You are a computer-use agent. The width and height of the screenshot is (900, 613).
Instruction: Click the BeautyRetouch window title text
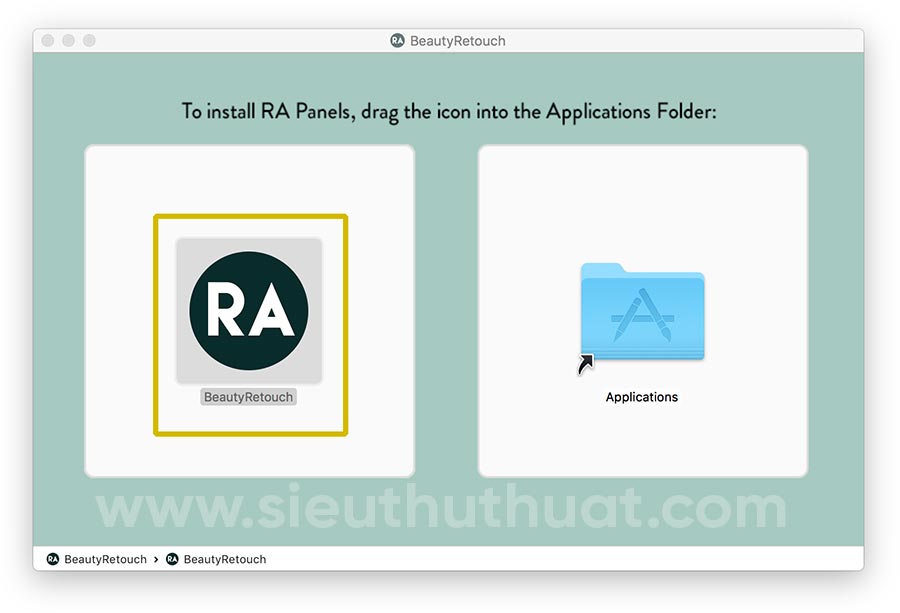coord(457,41)
